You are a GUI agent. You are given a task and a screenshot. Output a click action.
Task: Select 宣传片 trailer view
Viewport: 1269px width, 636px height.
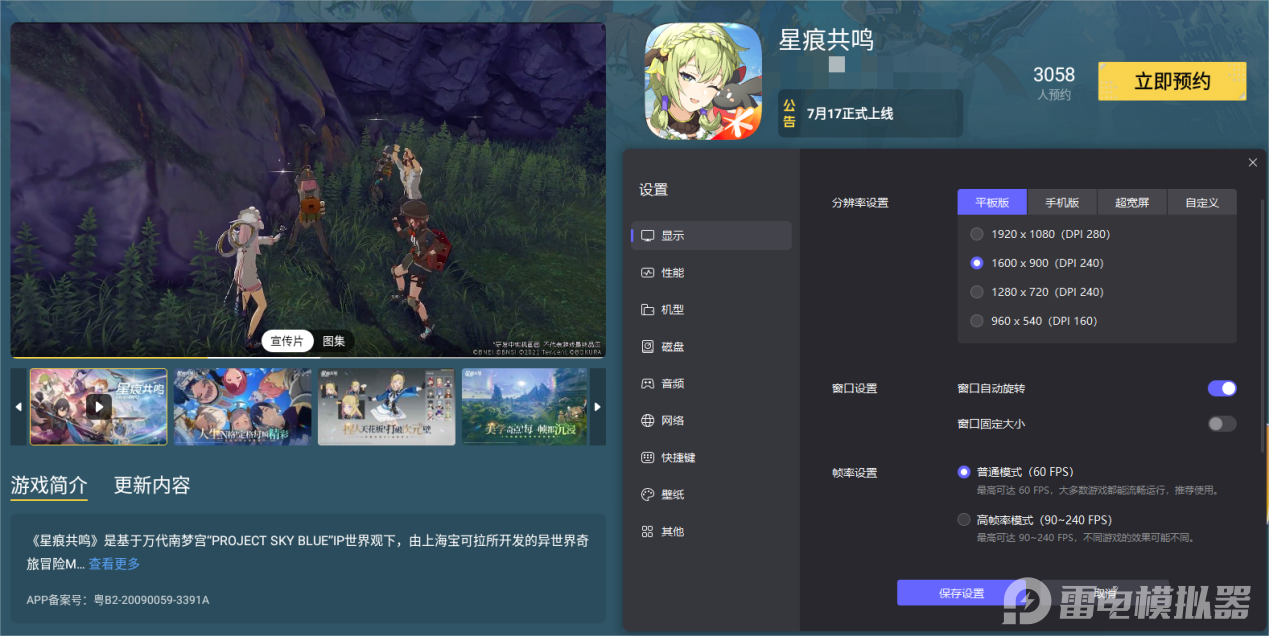288,341
